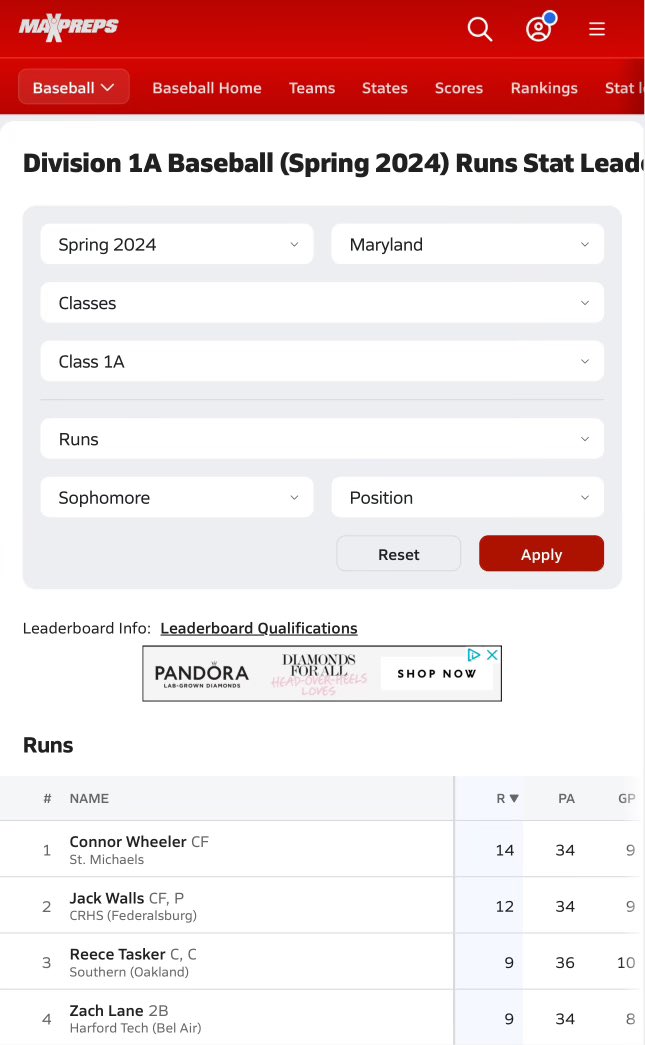Viewport: 645px width, 1045px height.
Task: Go to Baseball Home tab
Action: tap(207, 88)
